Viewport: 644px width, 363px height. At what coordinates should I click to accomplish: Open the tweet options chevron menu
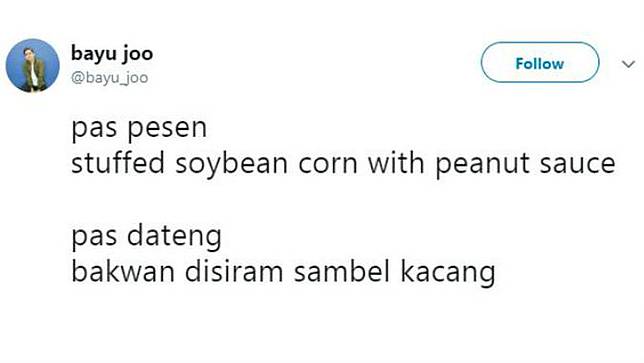point(628,64)
